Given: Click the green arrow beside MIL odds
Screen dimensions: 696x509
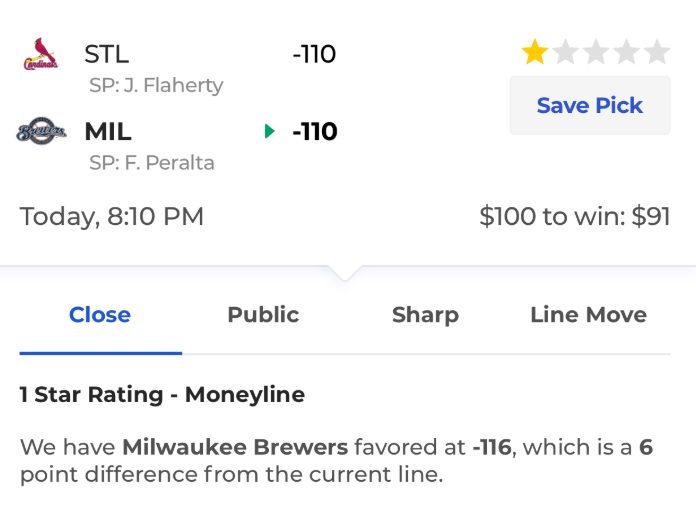Looking at the screenshot, I should point(269,131).
